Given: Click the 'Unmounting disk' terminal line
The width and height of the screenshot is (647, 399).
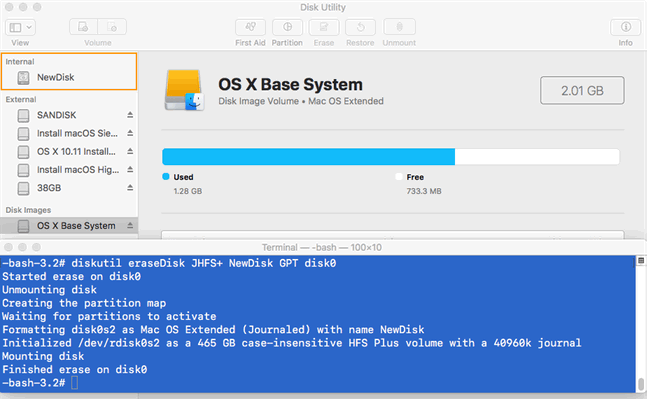Looking at the screenshot, I should (x=50, y=290).
